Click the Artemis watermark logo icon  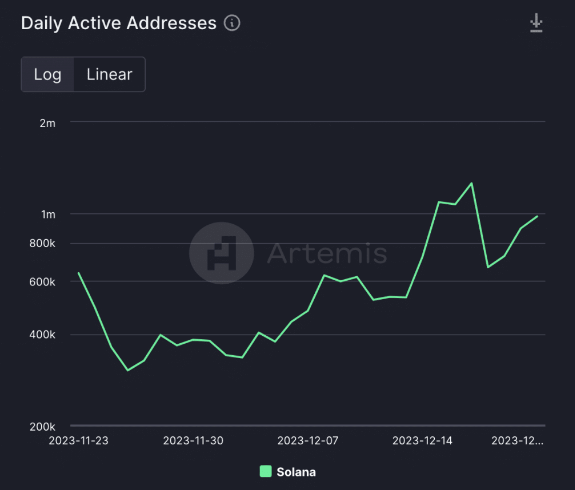(221, 253)
